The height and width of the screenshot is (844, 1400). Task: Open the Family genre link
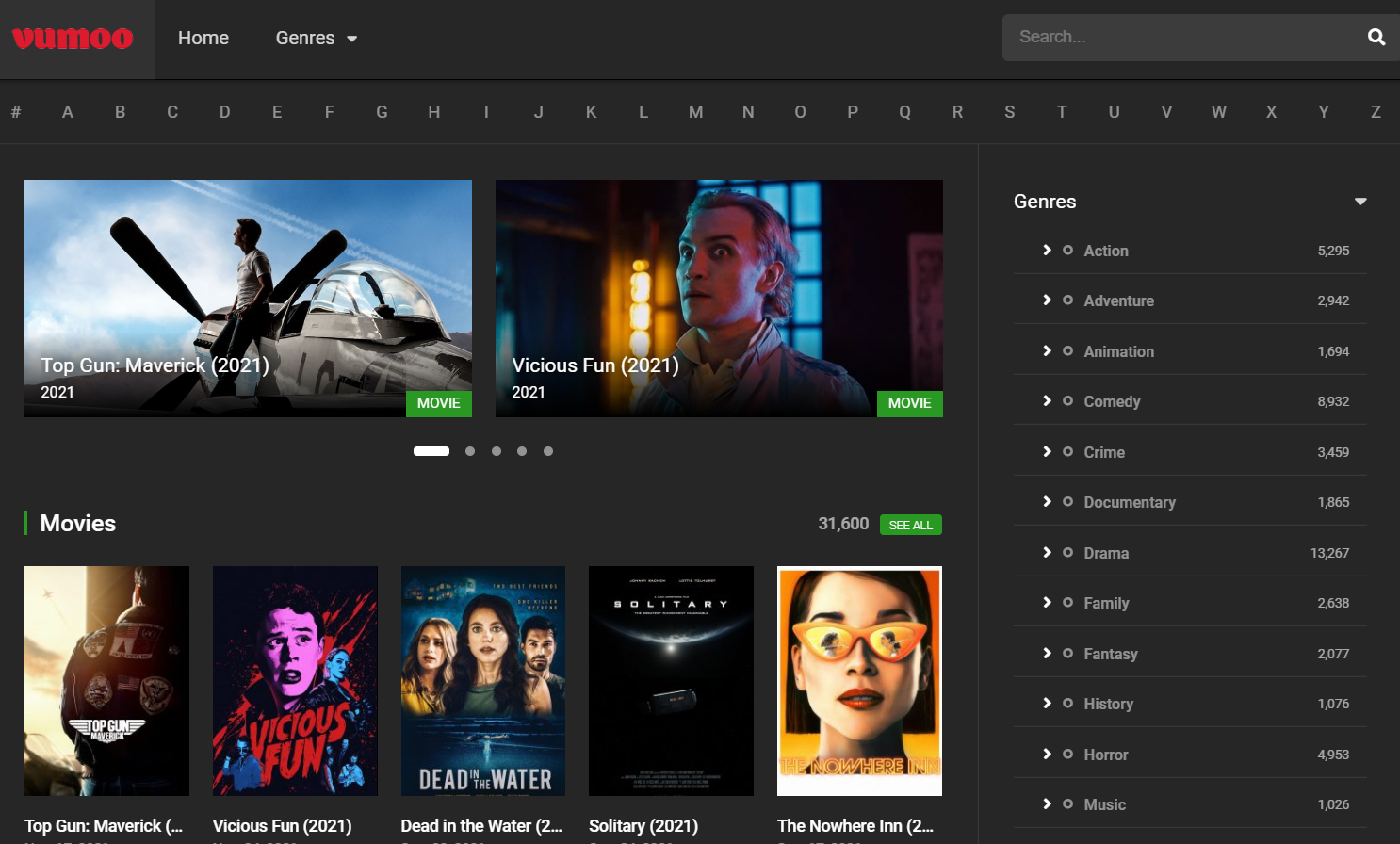click(1106, 603)
